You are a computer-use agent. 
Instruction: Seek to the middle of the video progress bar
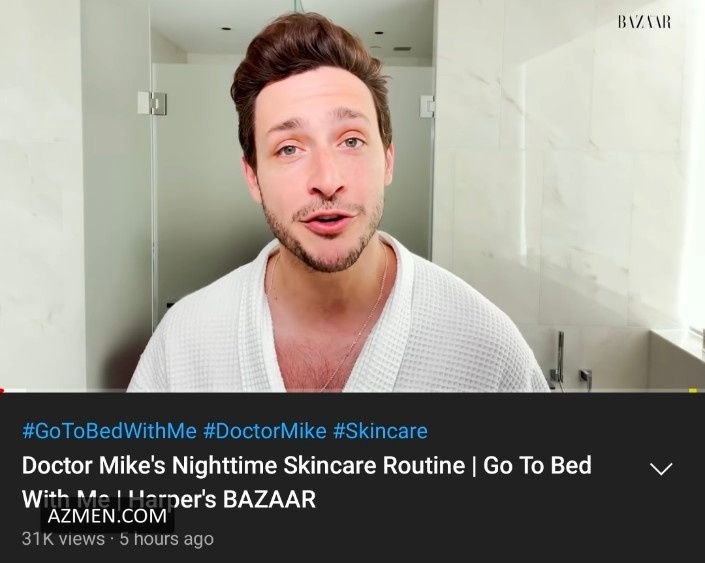point(352,390)
